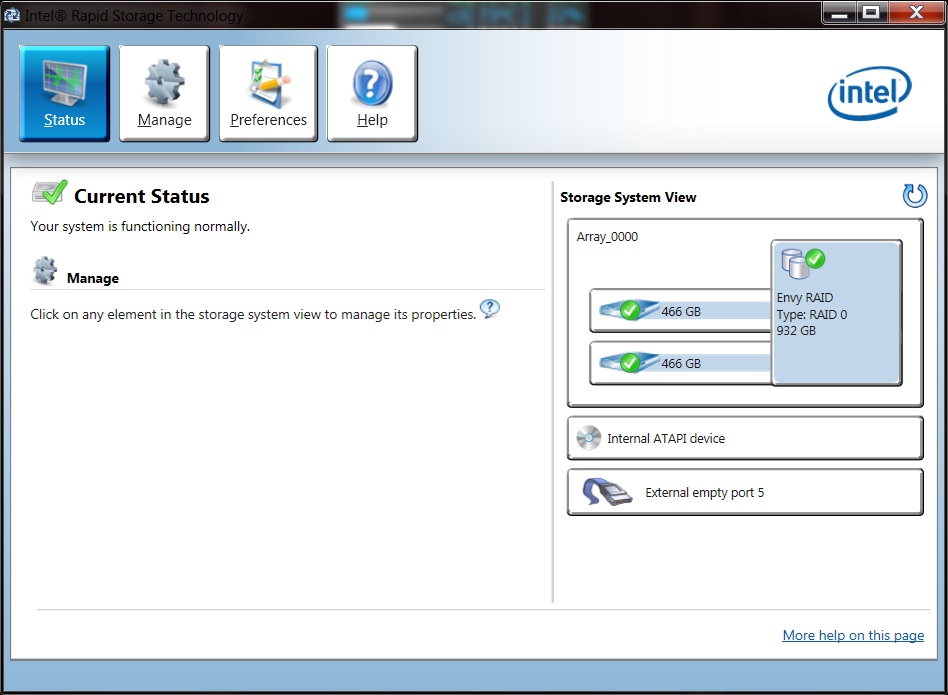Viewport: 948px width, 695px height.
Task: Click the external port cable icon
Action: [x=606, y=491]
